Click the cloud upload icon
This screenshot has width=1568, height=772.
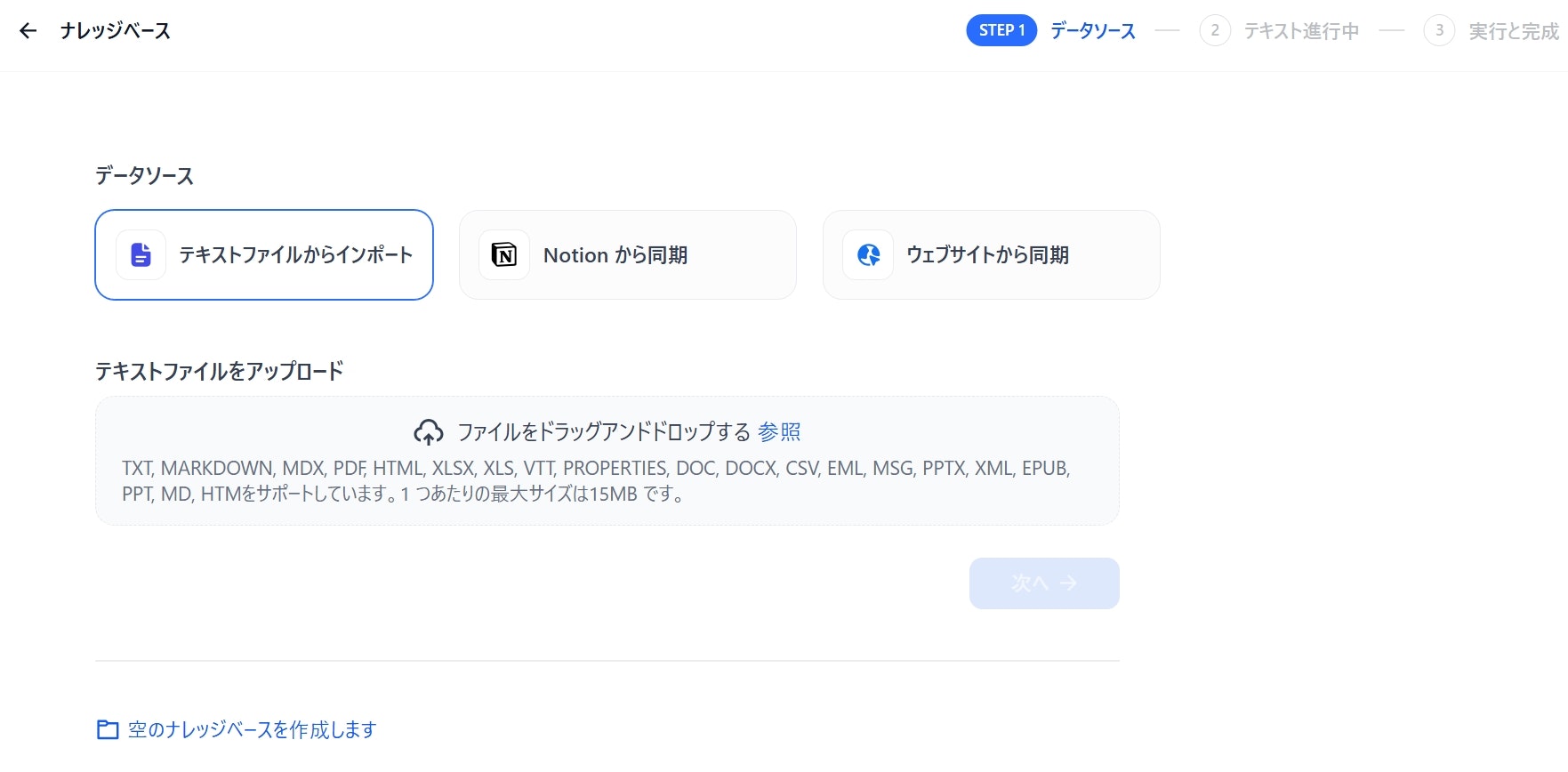pyautogui.click(x=429, y=432)
